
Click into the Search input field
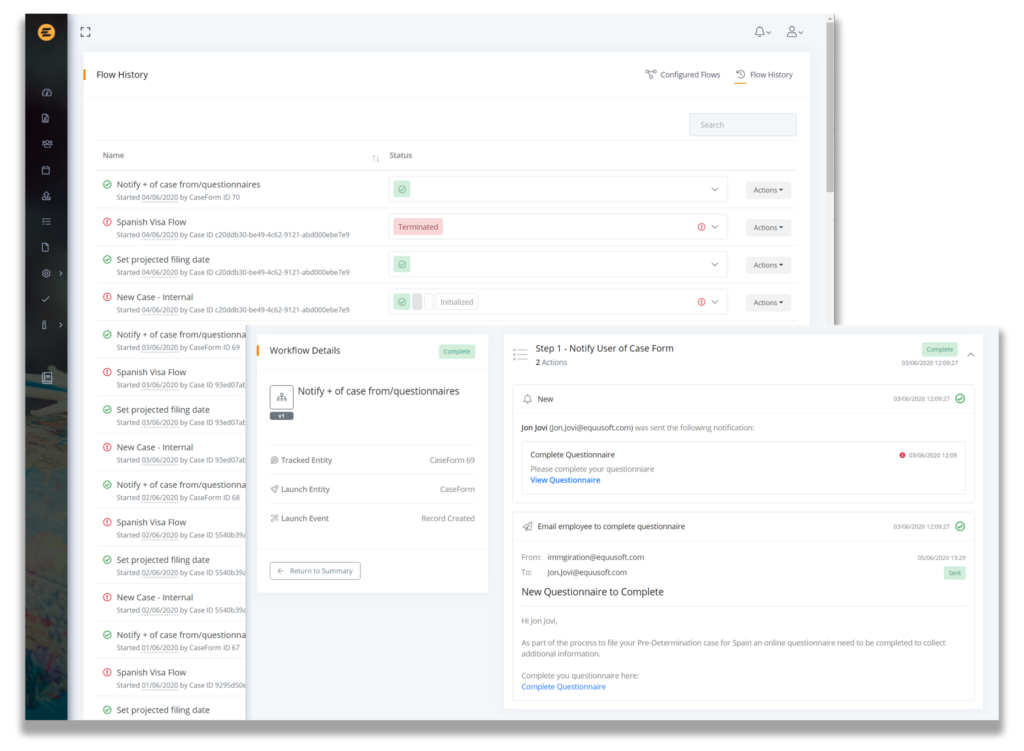(742, 125)
